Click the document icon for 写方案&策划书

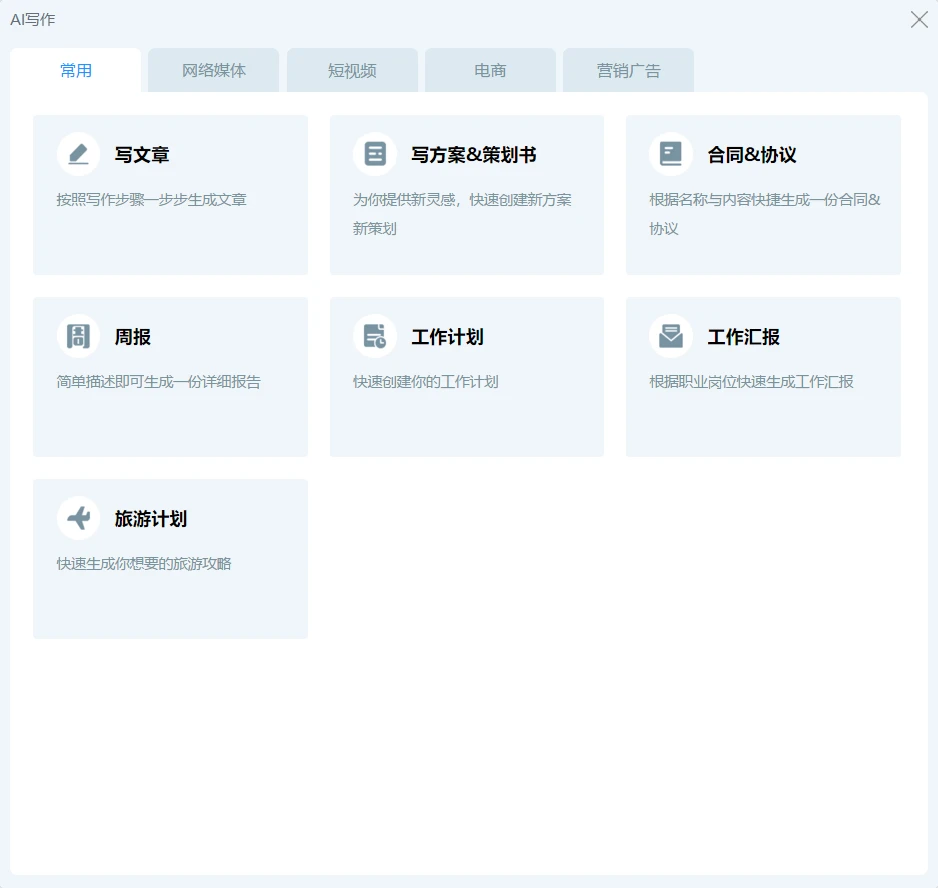pos(374,154)
